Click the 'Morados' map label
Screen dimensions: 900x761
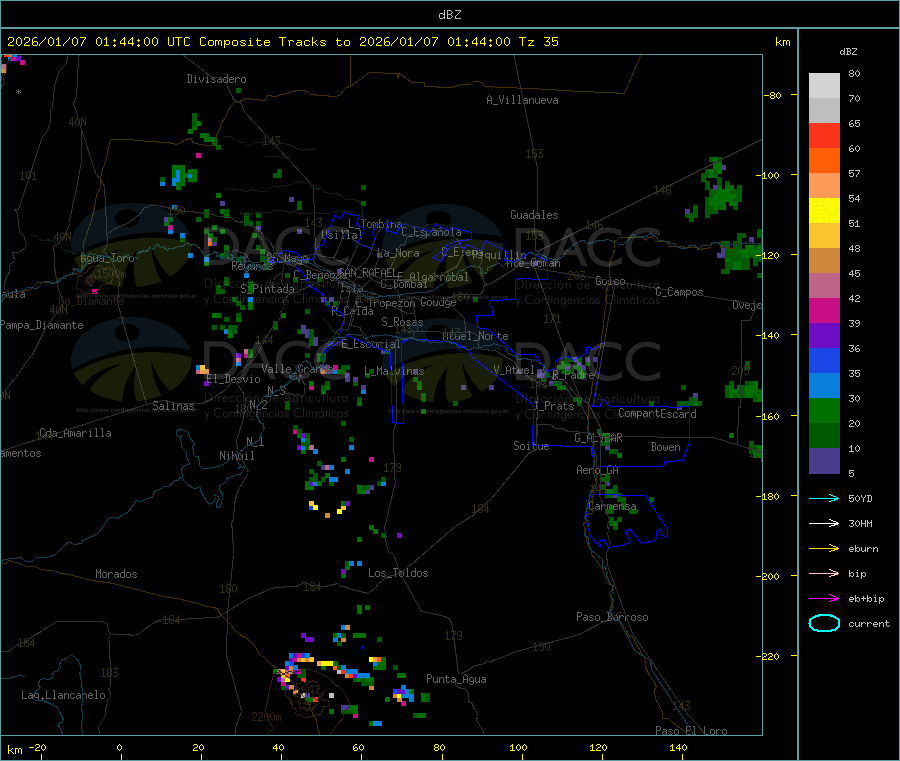[116, 574]
